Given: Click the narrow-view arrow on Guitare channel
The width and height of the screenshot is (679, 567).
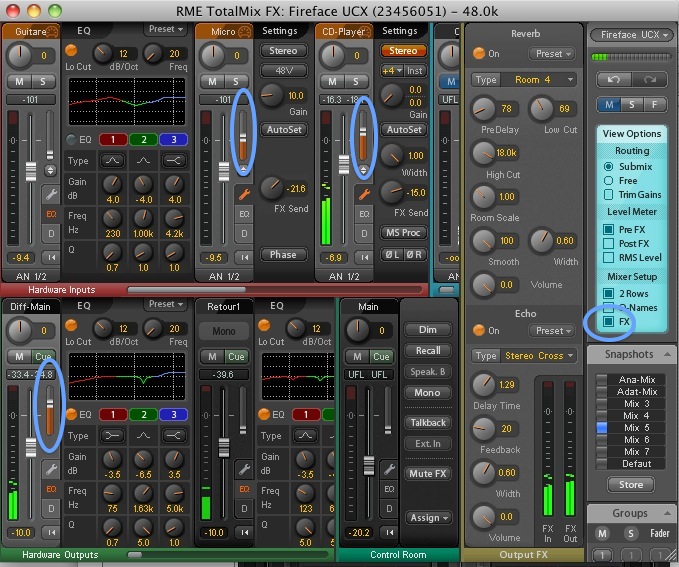Looking at the screenshot, I should tap(51, 257).
